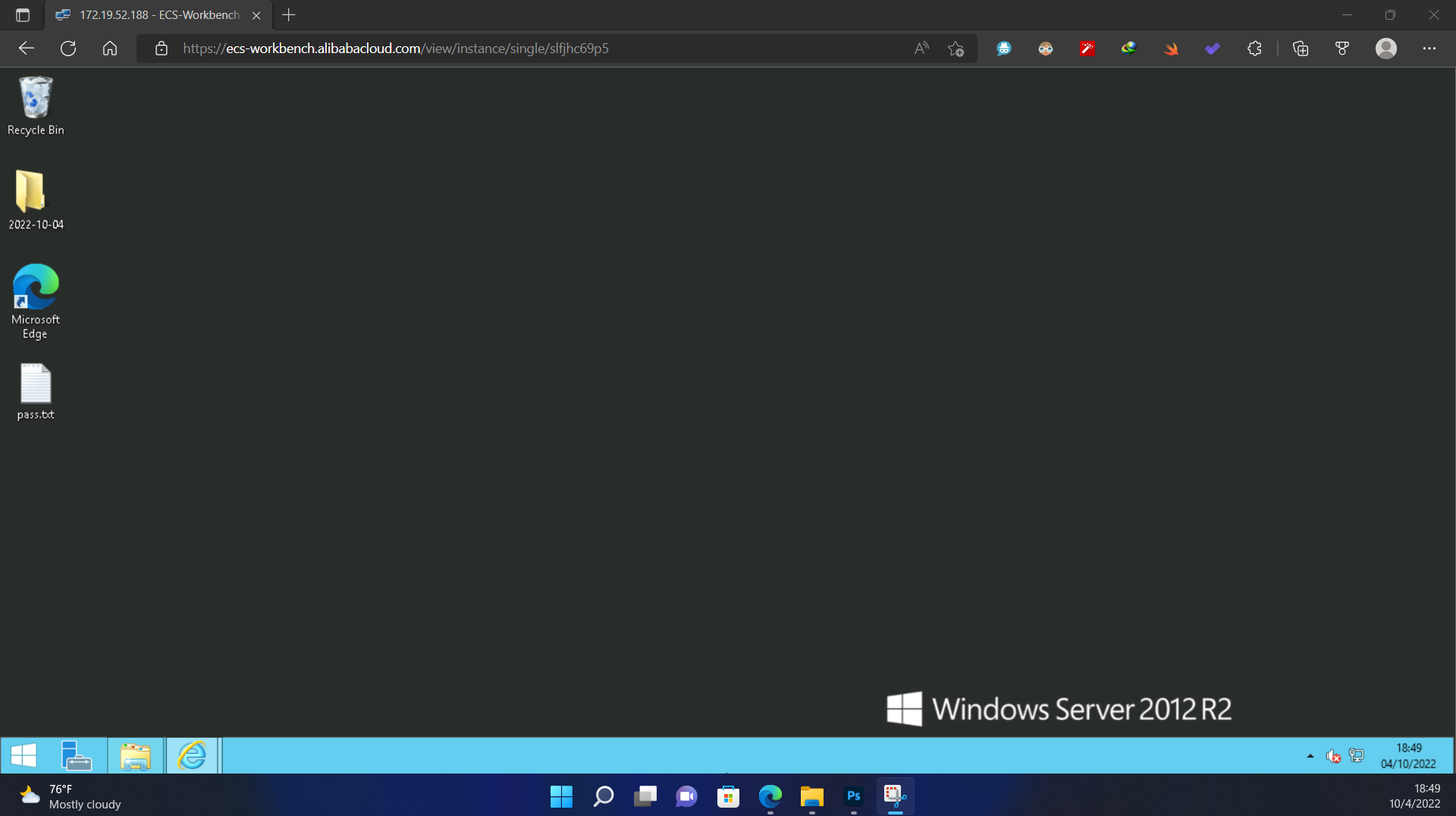
Task: Open the orange bird extension icon
Action: point(1171,49)
